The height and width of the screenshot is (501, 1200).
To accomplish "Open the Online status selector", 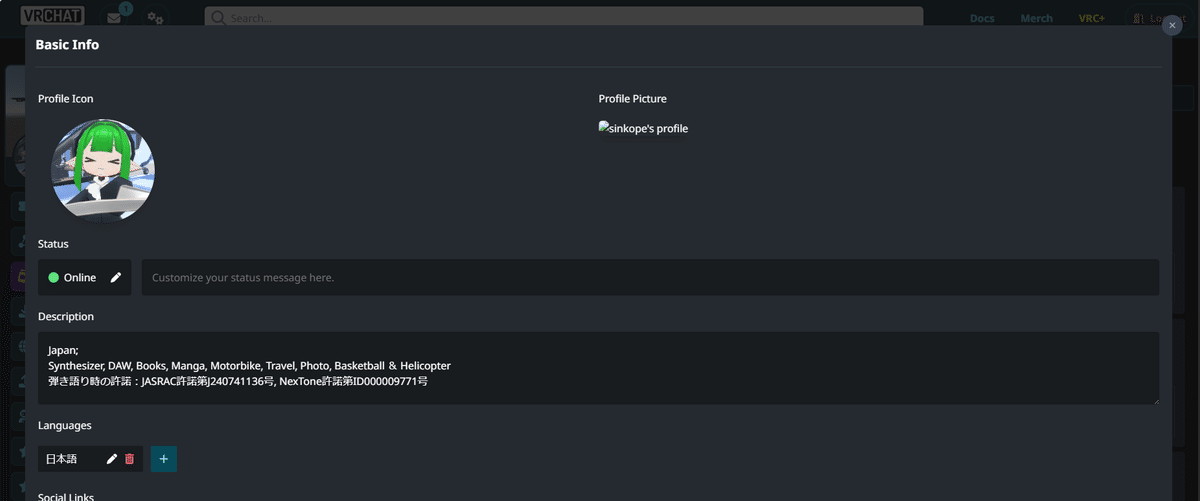I will 73,278.
